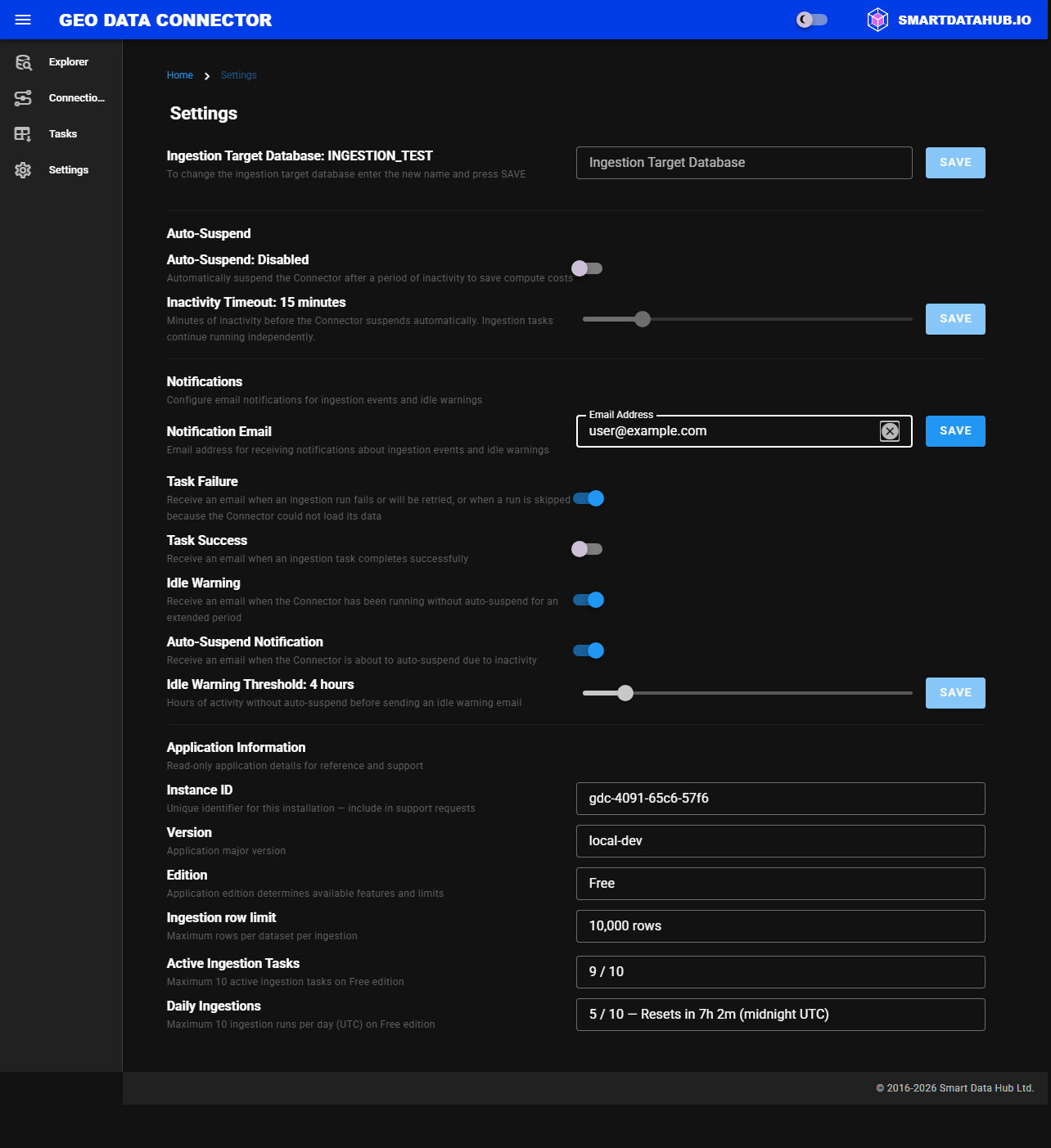
Task: Click the Version field showing local-dev
Action: (781, 841)
